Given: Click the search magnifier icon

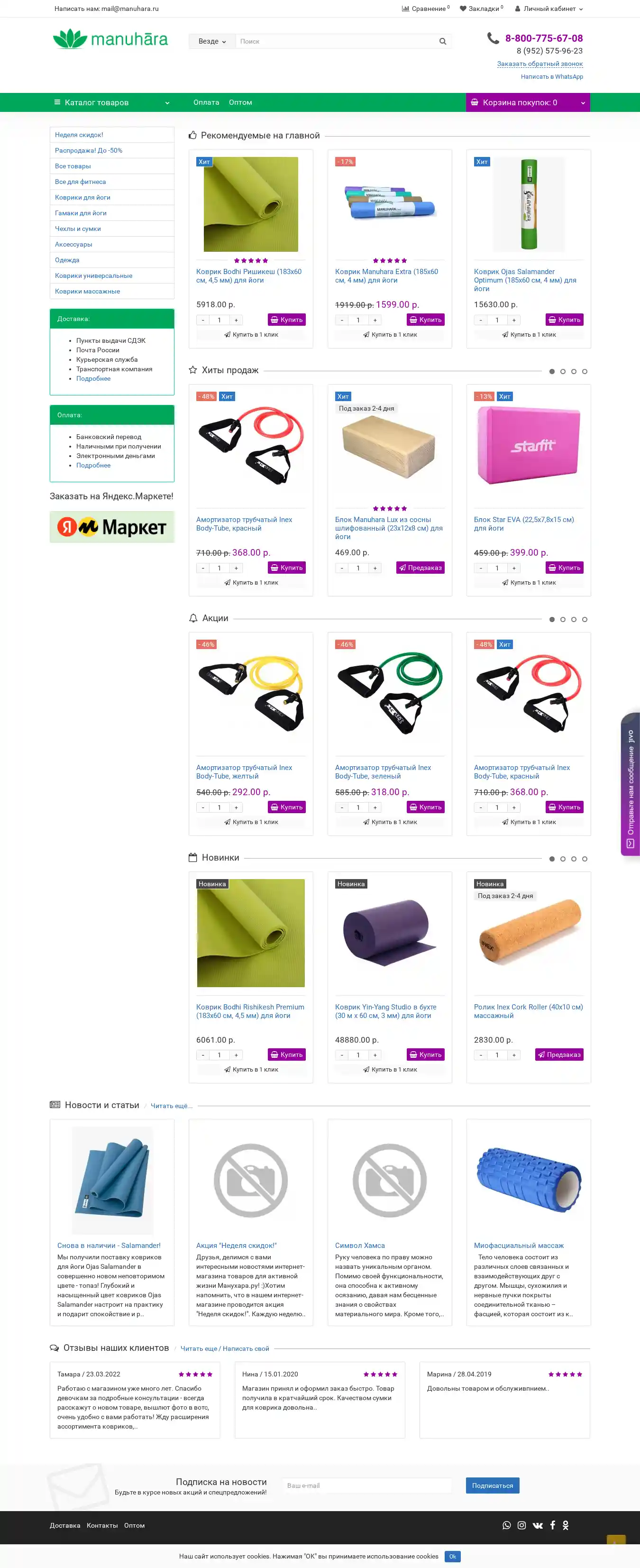Looking at the screenshot, I should click(442, 41).
